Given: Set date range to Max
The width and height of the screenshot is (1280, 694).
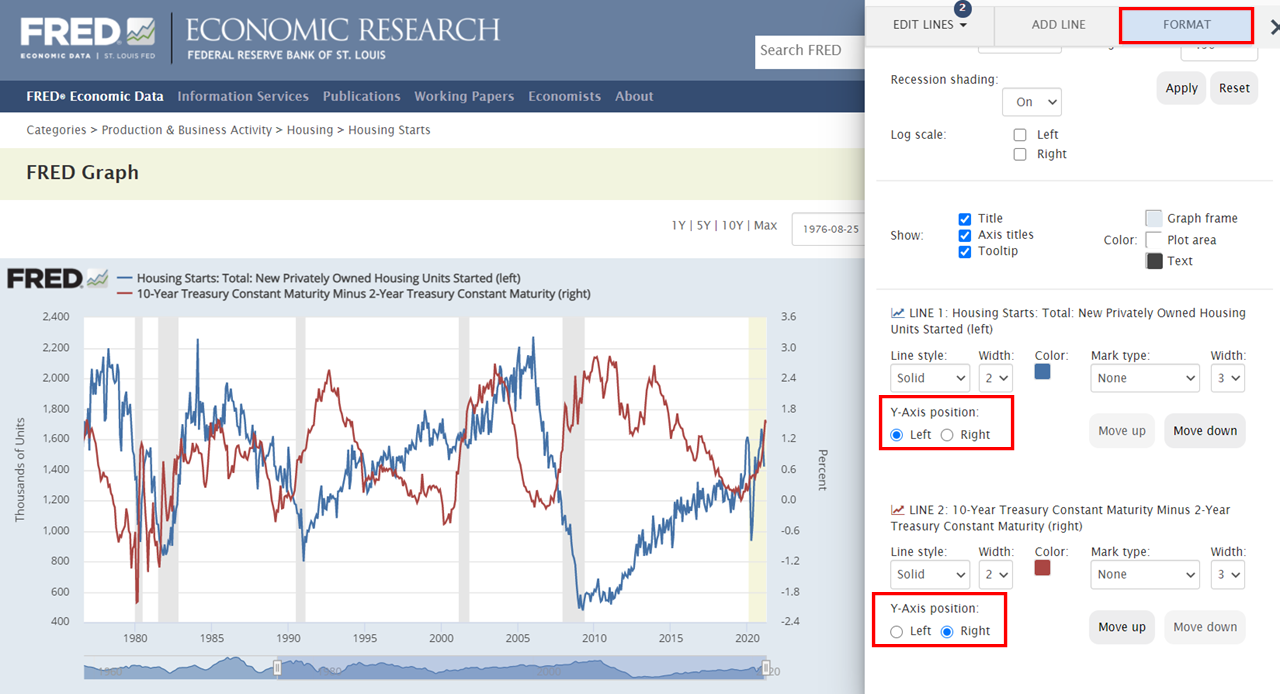Looking at the screenshot, I should point(765,226).
